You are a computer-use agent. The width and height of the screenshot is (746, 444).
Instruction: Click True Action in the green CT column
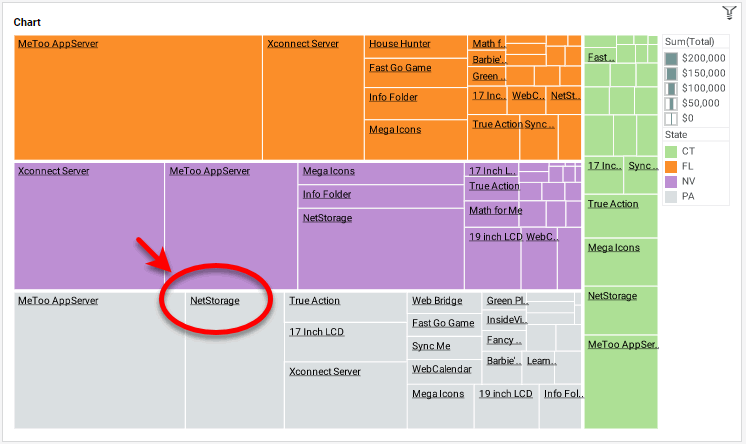[x=612, y=204]
